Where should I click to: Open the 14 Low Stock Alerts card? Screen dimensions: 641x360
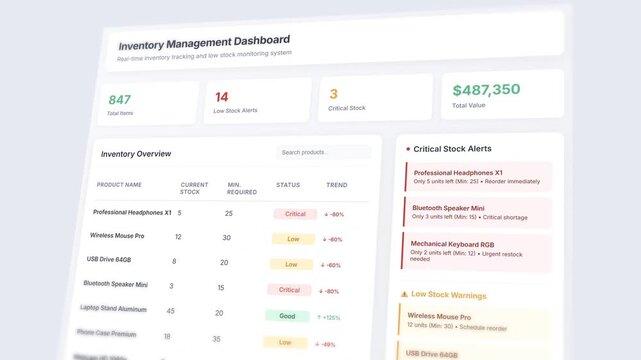click(258, 101)
